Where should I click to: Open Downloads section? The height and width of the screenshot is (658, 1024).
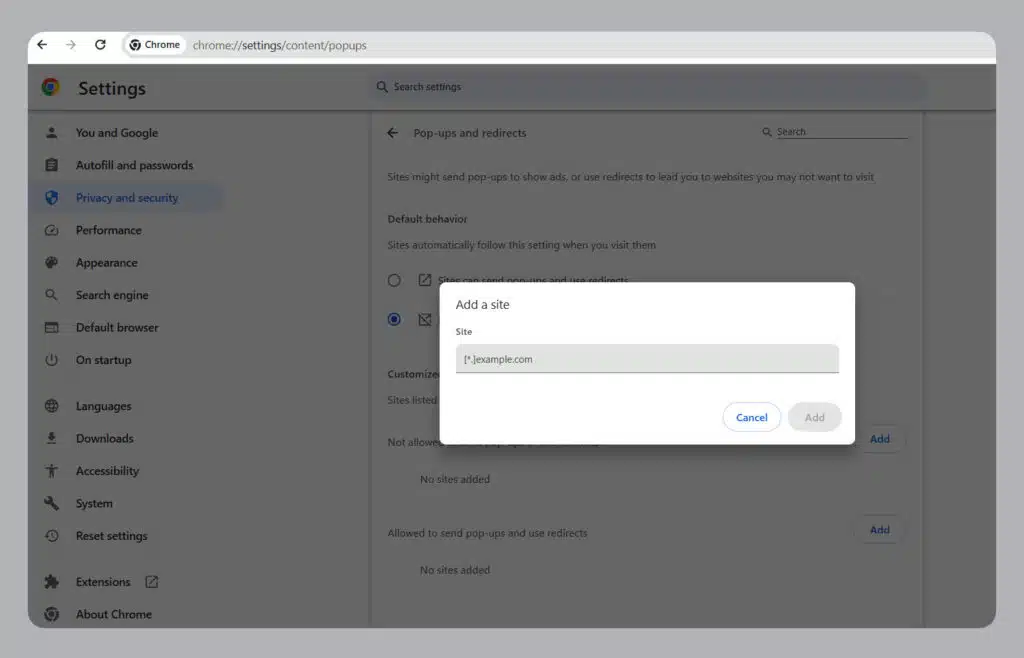104,439
